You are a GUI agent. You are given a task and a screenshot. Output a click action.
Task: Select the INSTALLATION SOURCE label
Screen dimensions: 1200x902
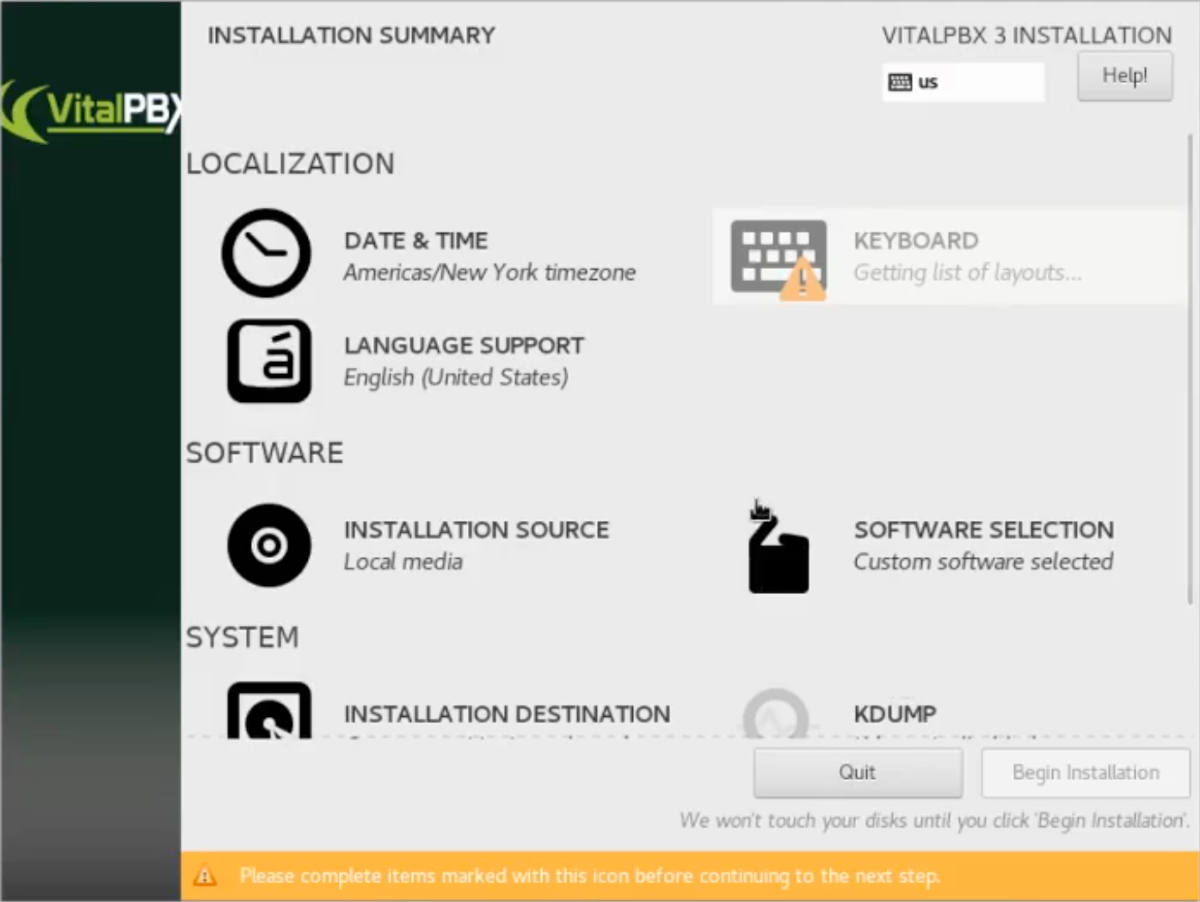(476, 530)
